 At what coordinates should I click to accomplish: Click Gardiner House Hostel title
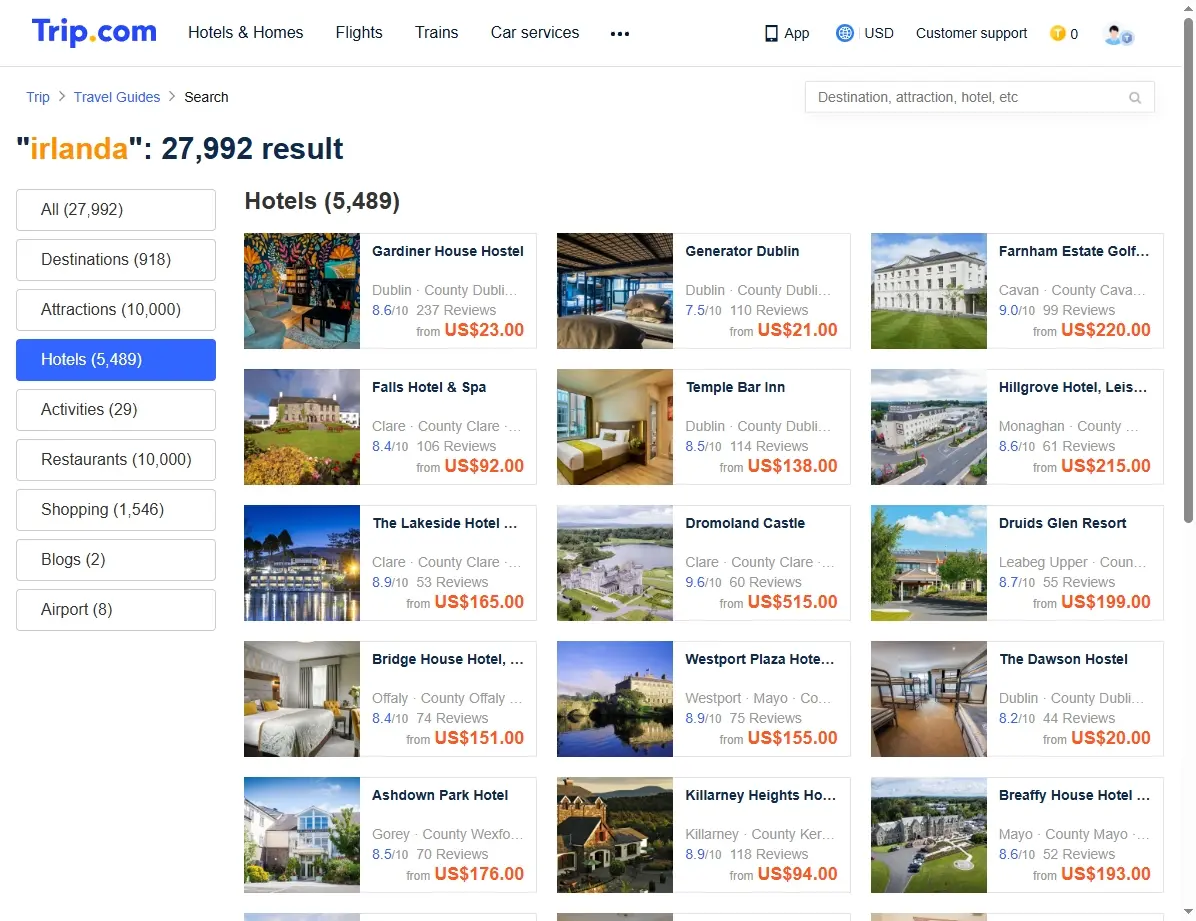tap(448, 251)
